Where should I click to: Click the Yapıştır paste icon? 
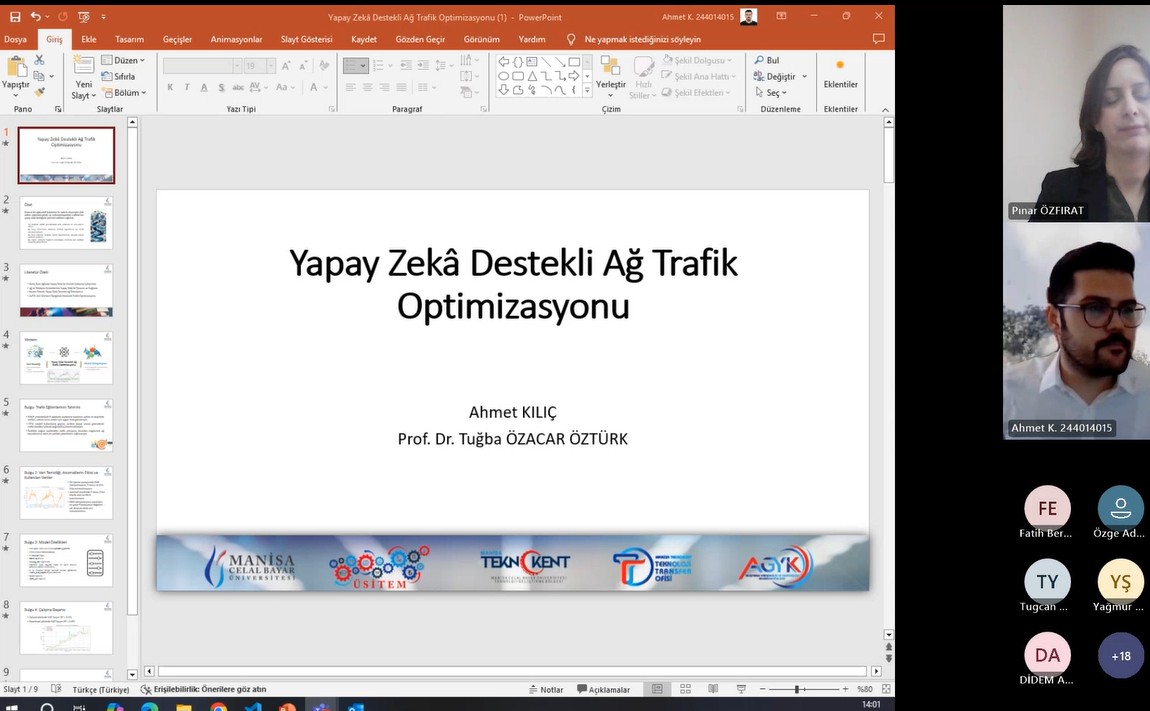16,70
